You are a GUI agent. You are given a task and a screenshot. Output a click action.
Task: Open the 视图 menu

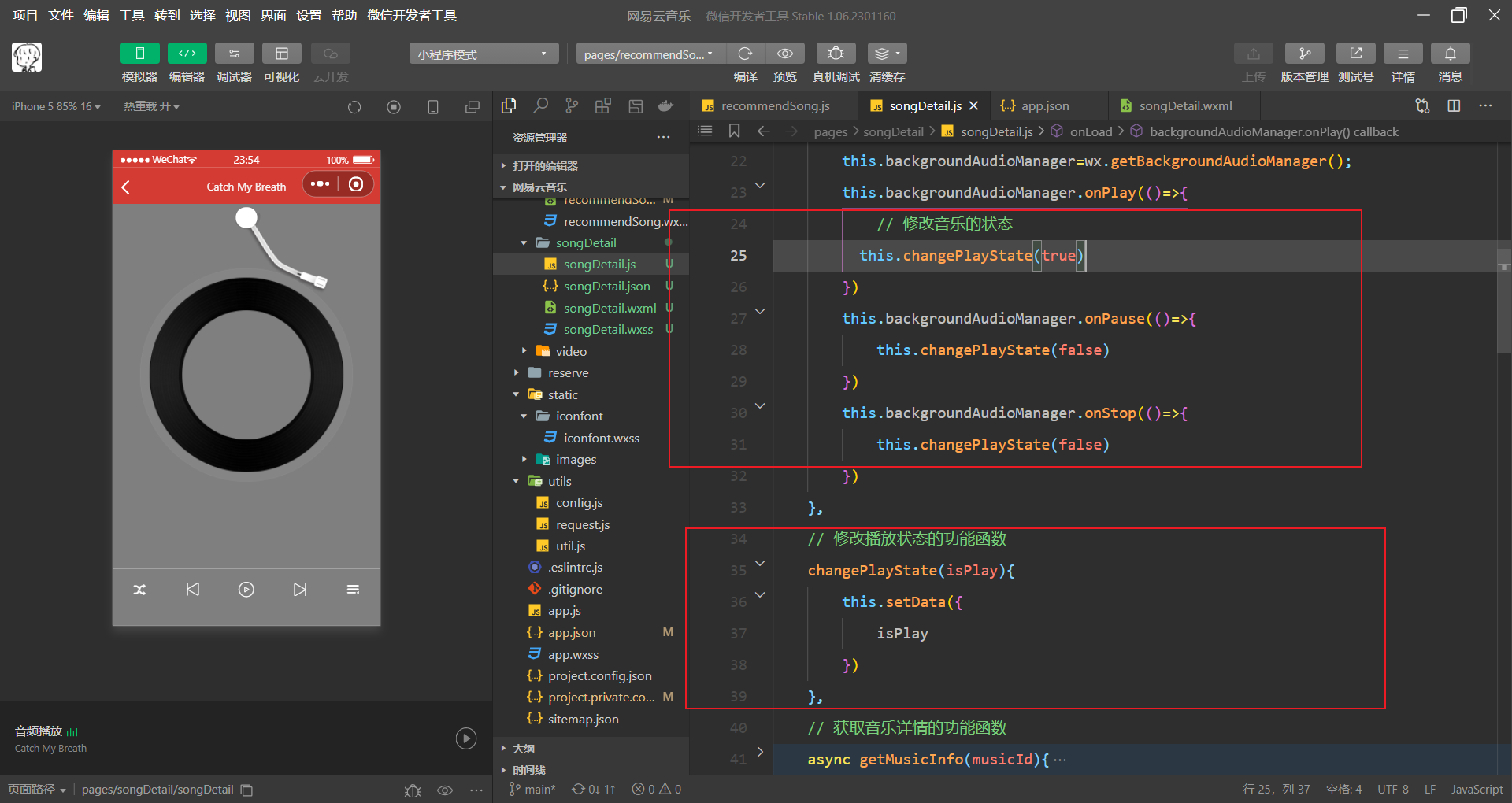coord(238,16)
